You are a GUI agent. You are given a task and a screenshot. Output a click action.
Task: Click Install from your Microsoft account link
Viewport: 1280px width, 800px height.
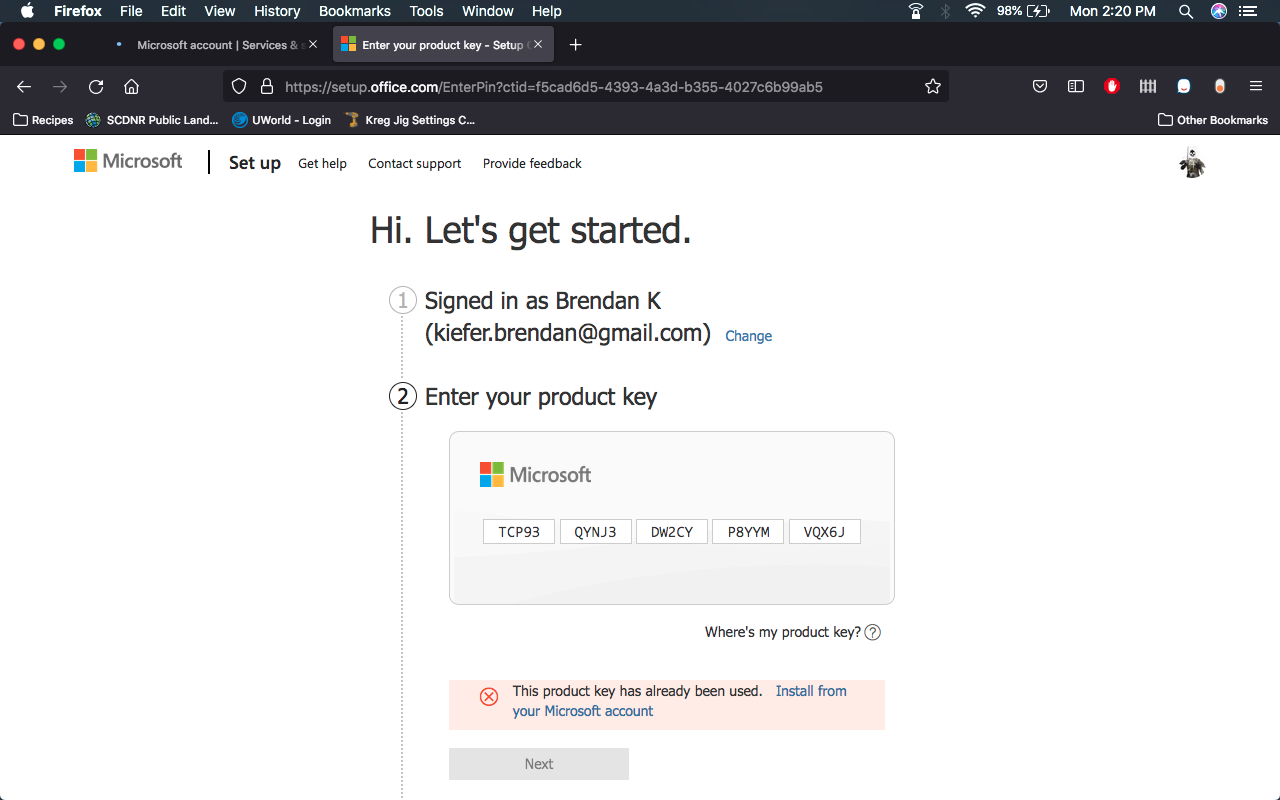[810, 691]
